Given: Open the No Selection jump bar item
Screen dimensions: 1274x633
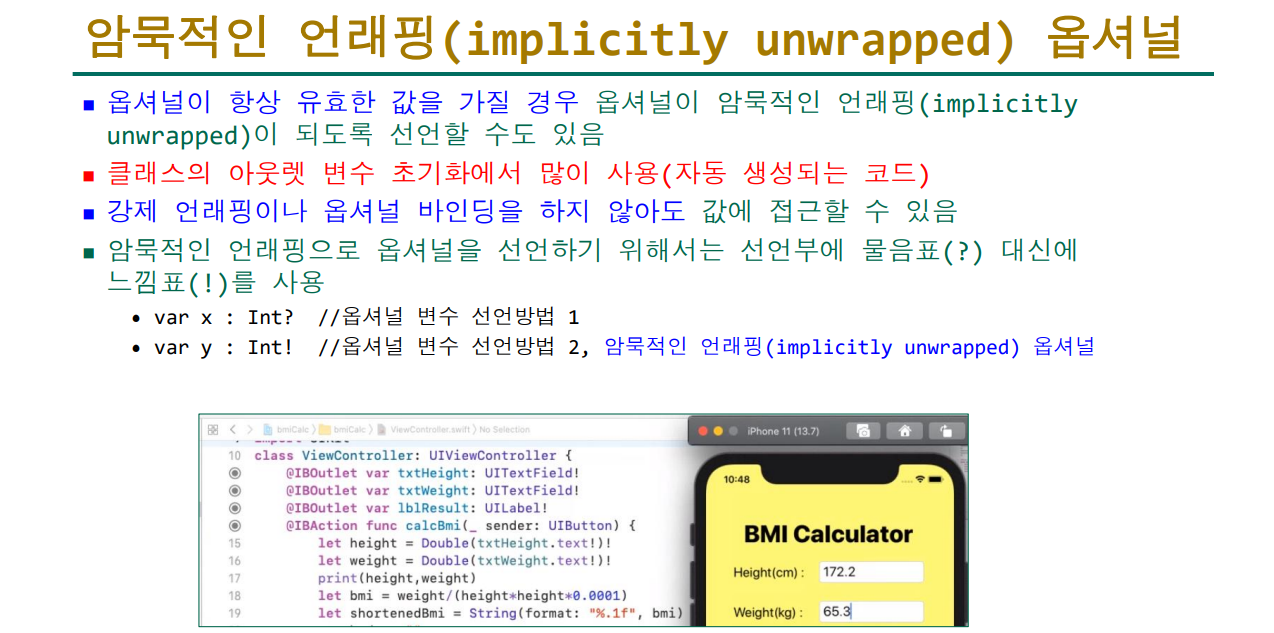Looking at the screenshot, I should point(504,430).
